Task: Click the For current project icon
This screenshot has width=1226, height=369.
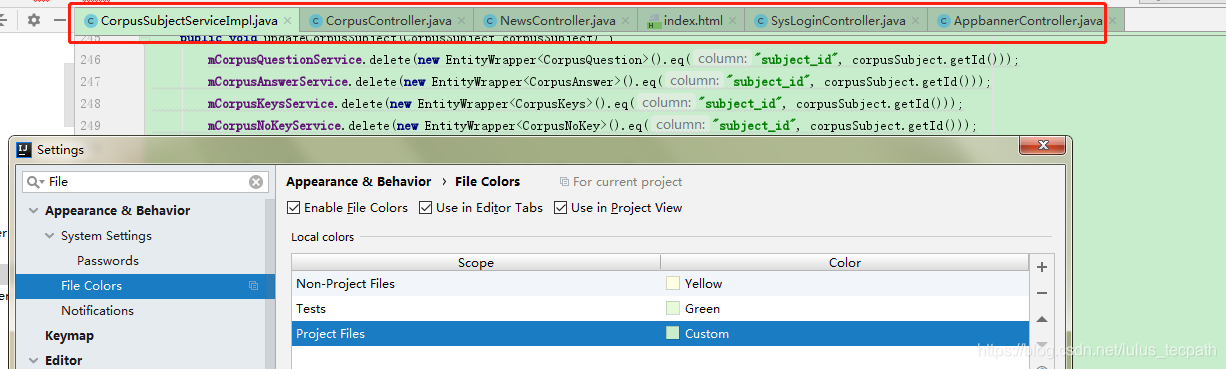Action: pos(565,182)
